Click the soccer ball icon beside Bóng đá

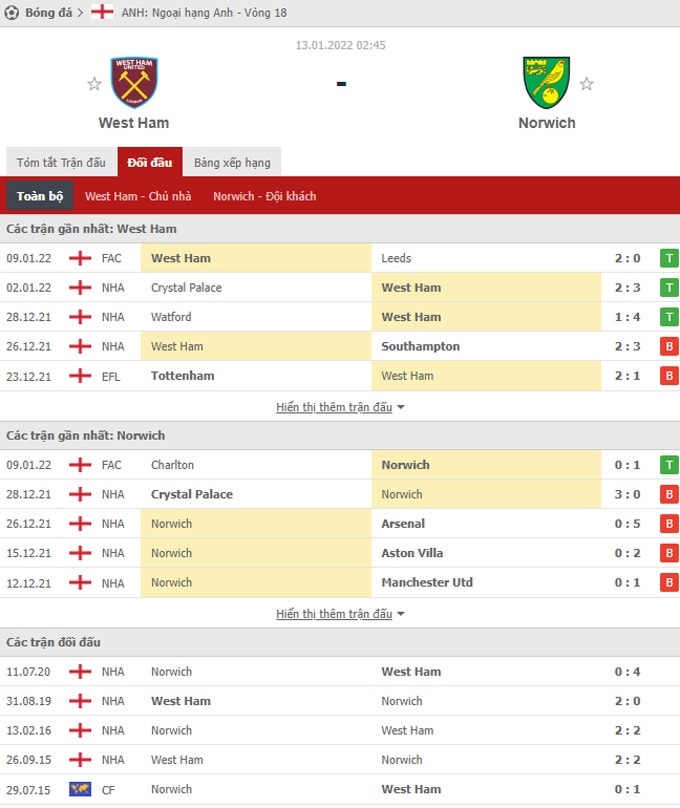point(11,13)
